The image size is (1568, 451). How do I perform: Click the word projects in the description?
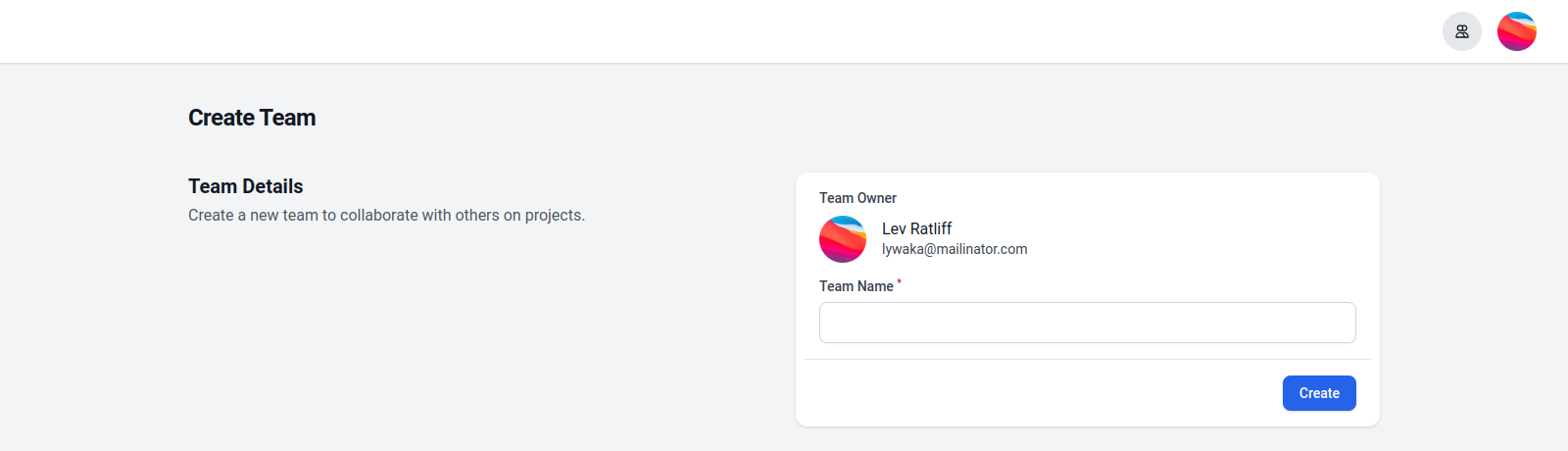pos(553,216)
